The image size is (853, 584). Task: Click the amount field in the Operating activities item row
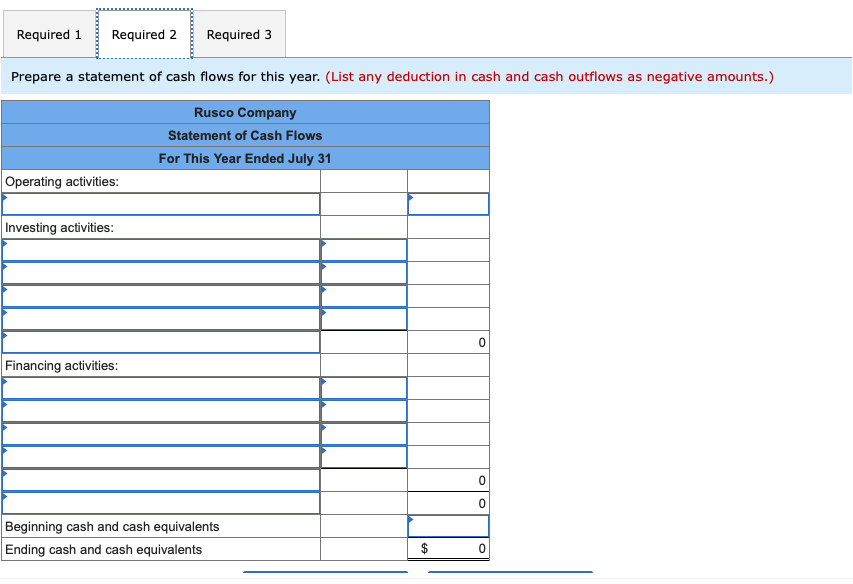click(x=448, y=204)
